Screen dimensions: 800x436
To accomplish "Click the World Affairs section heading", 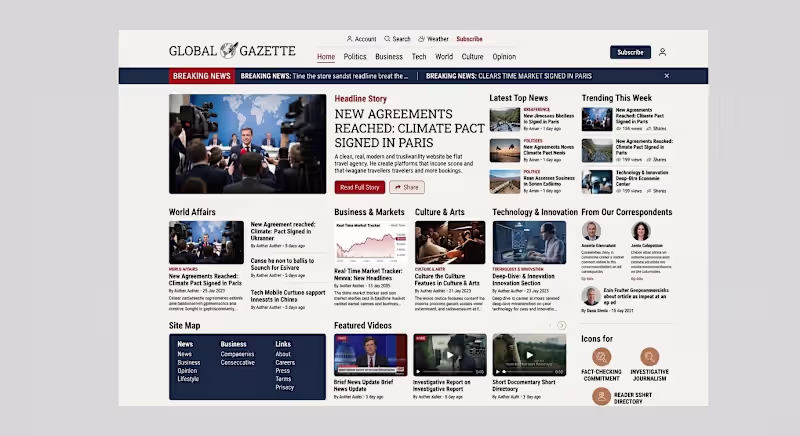I will [192, 212].
